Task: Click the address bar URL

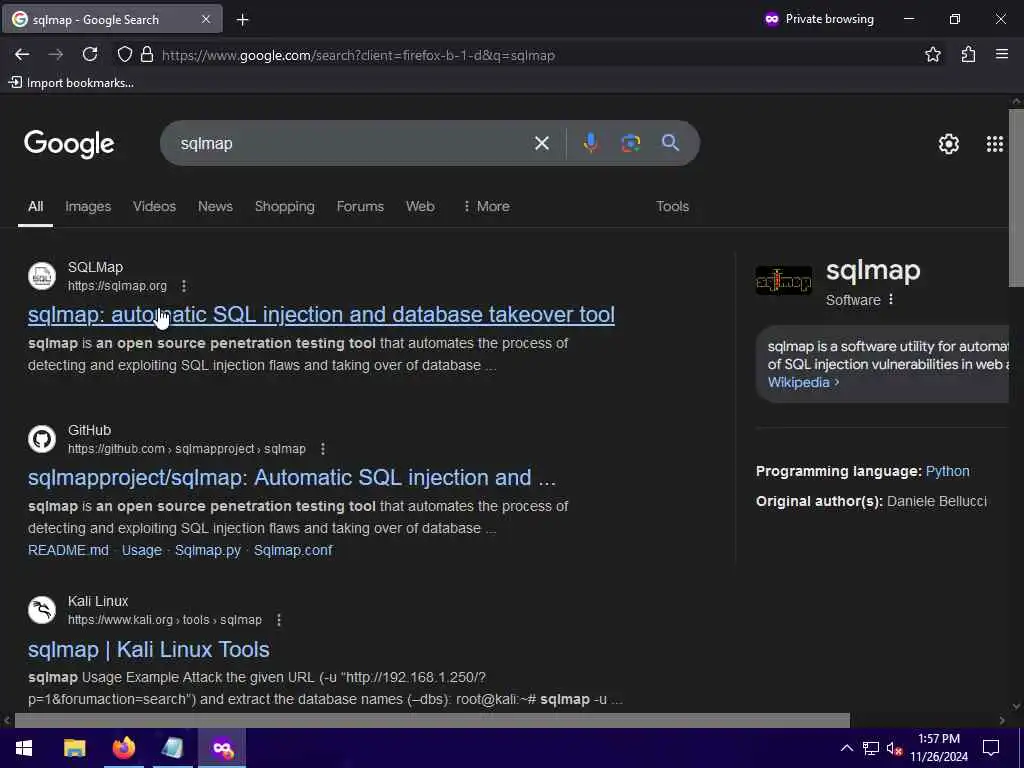Action: click(x=359, y=56)
